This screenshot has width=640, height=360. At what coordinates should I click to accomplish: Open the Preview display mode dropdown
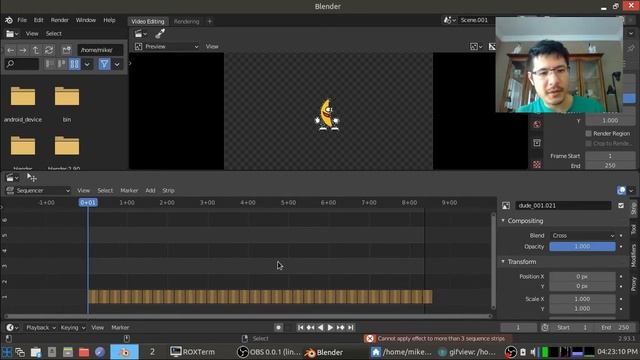click(167, 47)
